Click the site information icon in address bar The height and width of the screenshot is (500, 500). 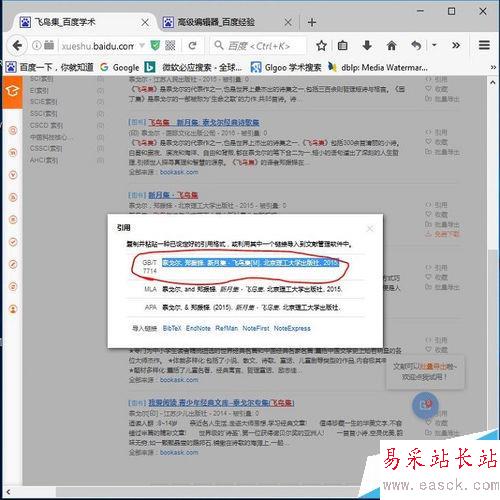[37, 45]
